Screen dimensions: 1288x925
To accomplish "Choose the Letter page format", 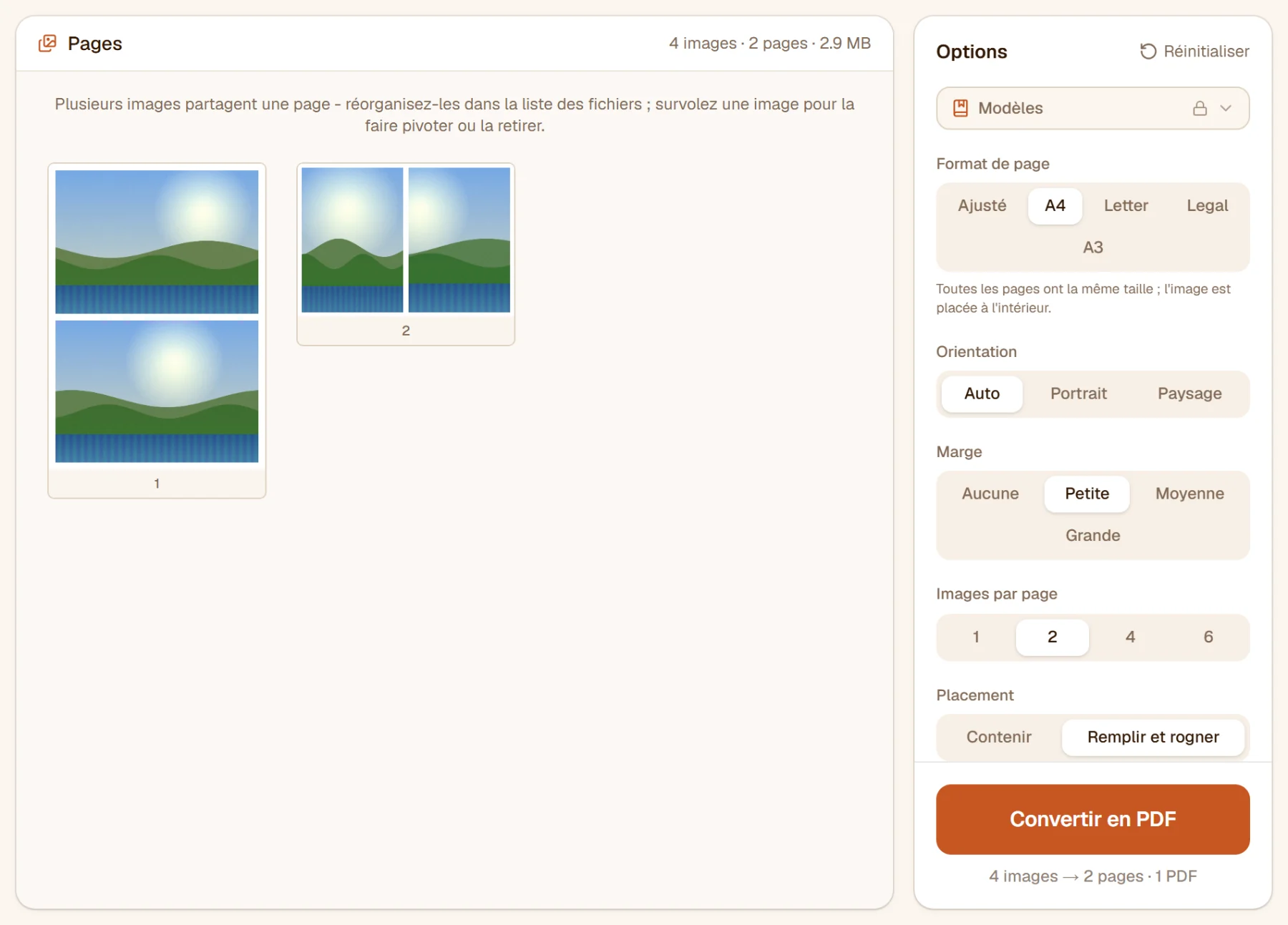I will pyautogui.click(x=1126, y=206).
